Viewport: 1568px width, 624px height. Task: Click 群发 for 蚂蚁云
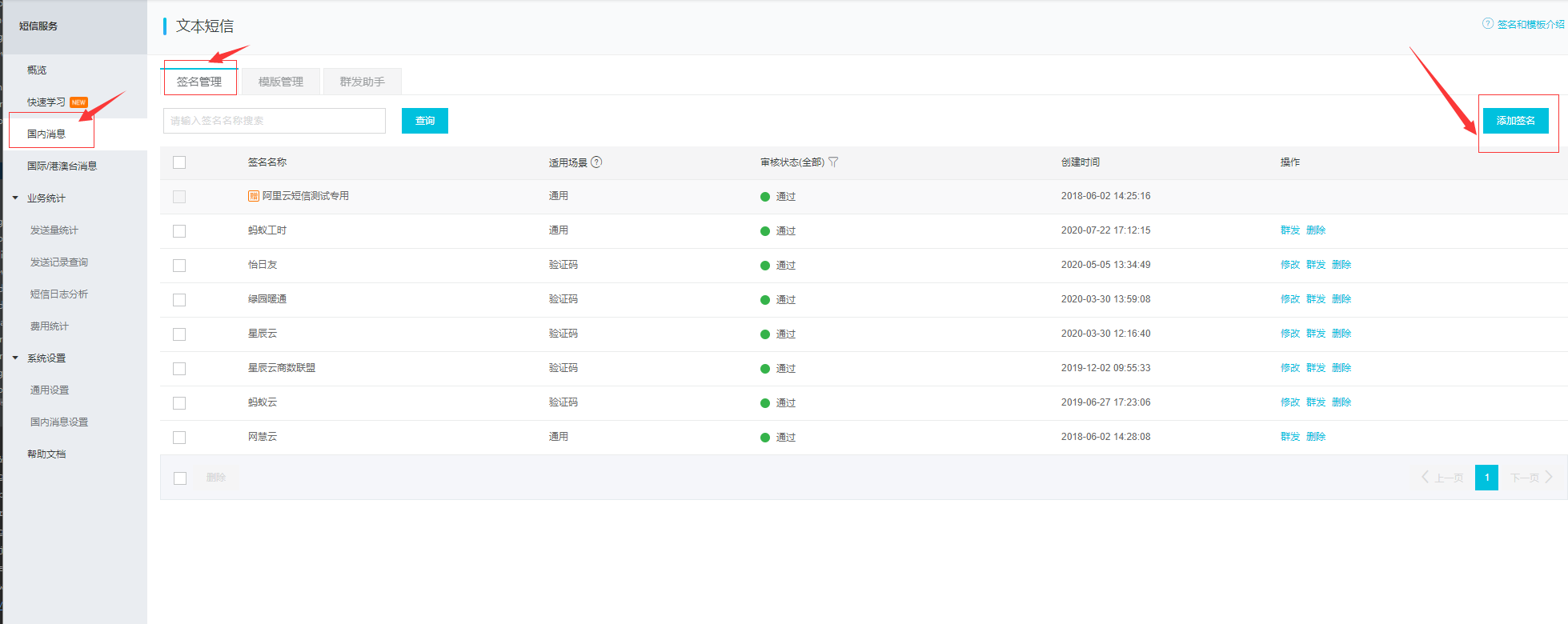1316,402
